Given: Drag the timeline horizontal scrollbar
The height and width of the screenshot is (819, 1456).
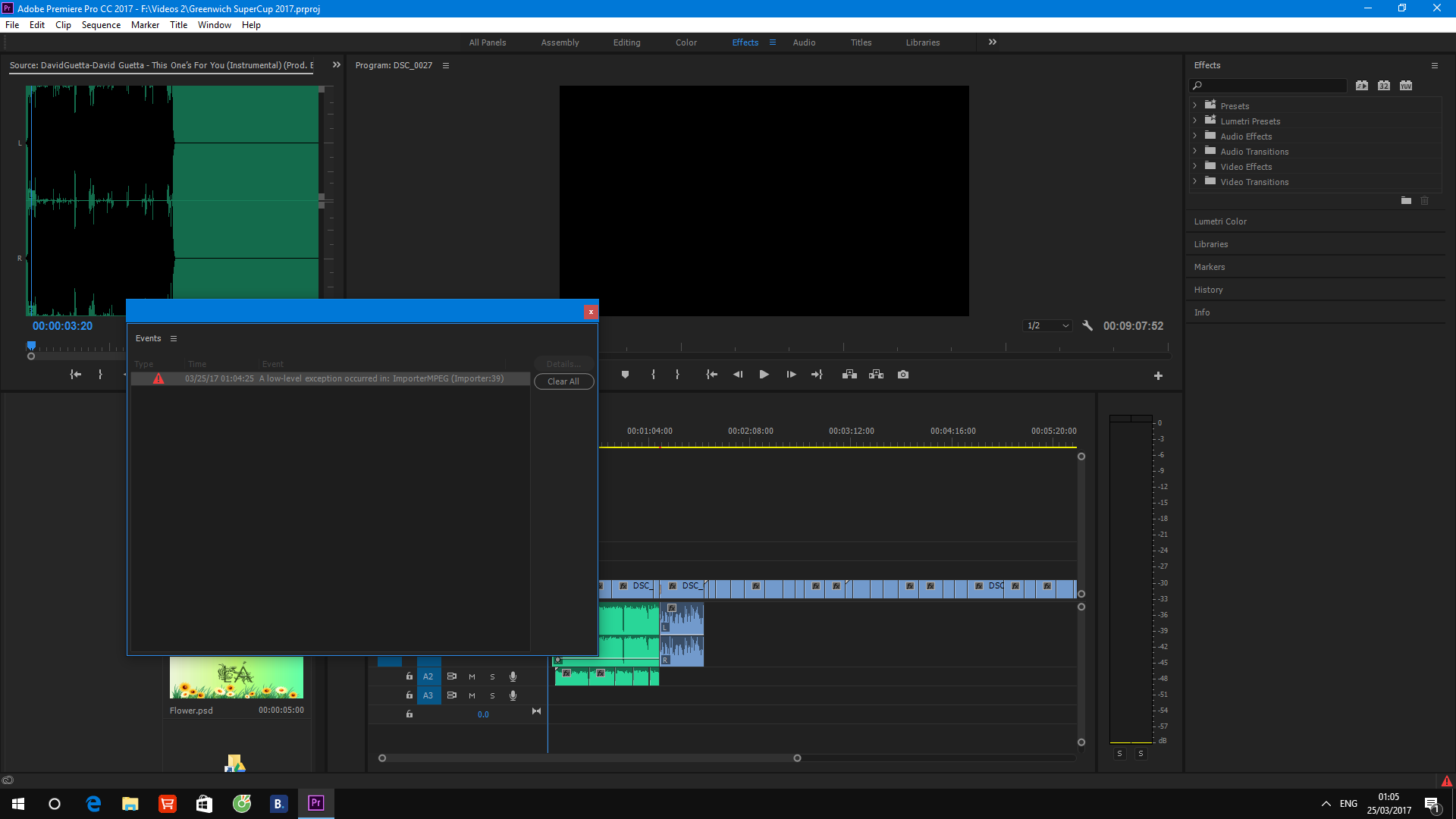Looking at the screenshot, I should tap(589, 758).
